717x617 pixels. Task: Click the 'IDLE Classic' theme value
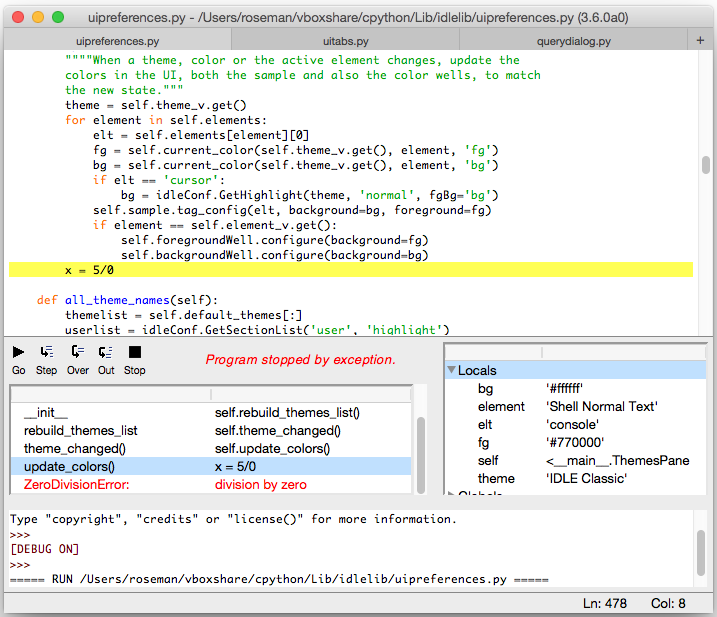pyautogui.click(x=586, y=478)
